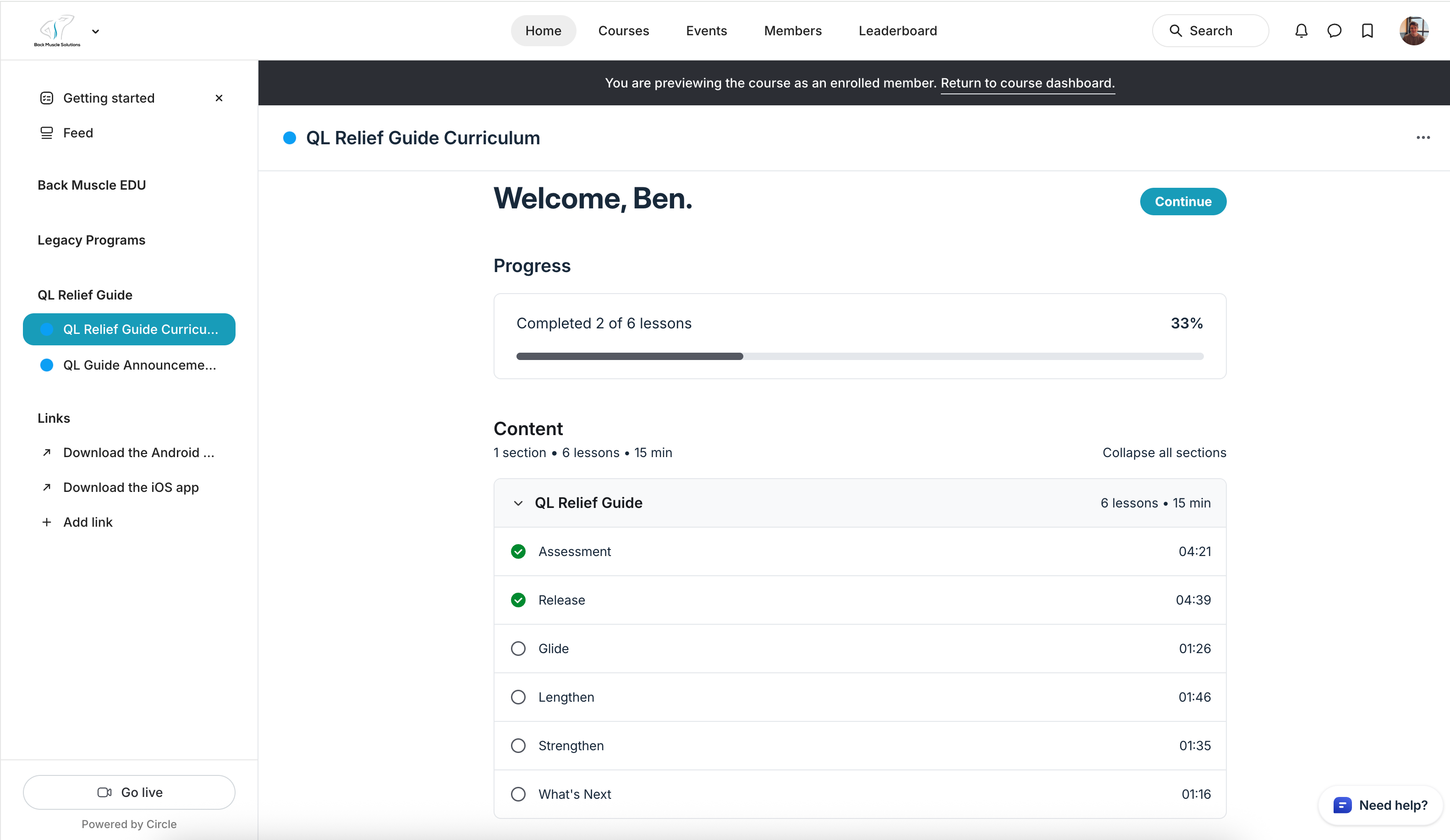The width and height of the screenshot is (1450, 840).
Task: Open the Feed section
Action: (x=78, y=132)
